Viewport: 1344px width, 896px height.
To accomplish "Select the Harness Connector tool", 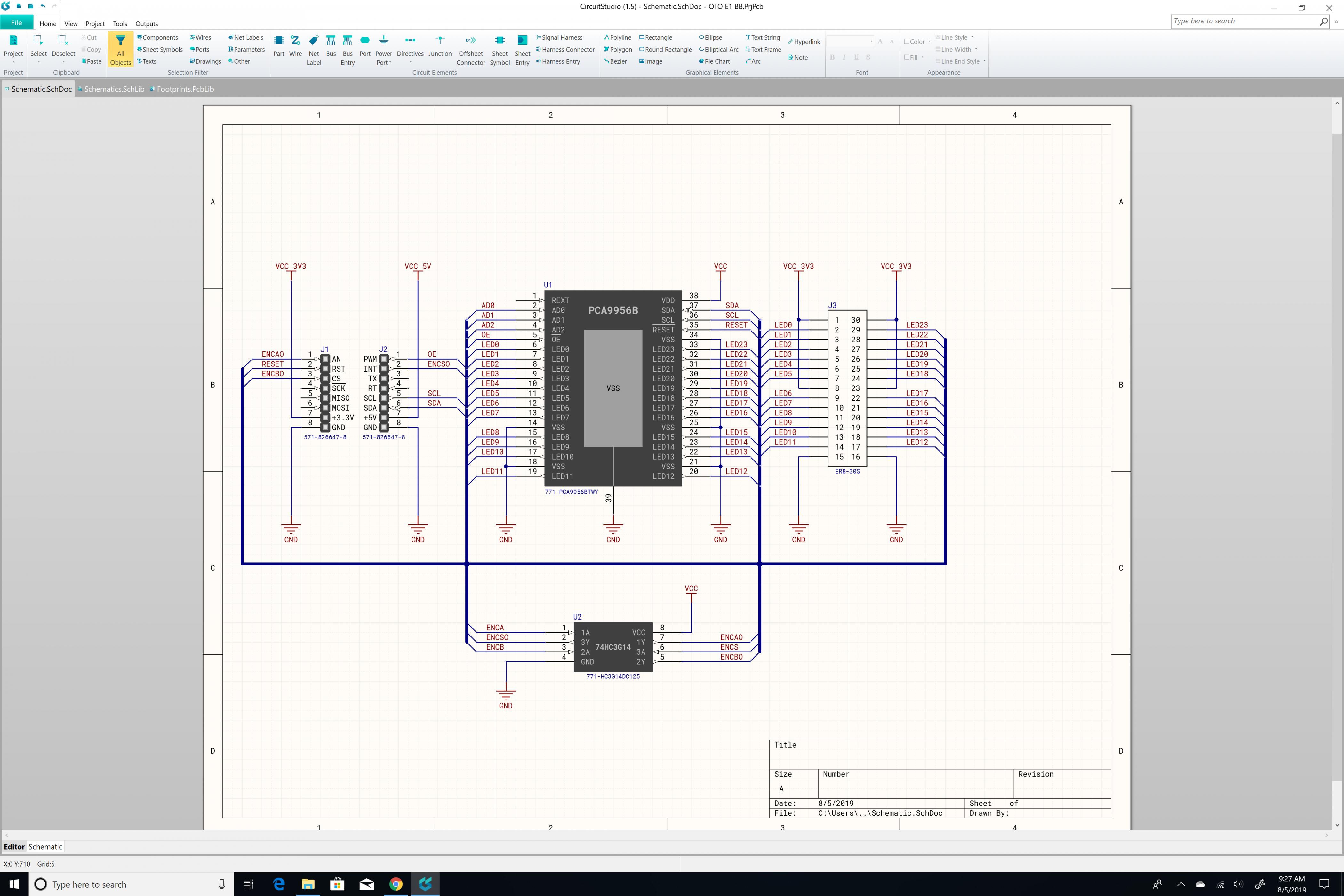I will coord(565,50).
